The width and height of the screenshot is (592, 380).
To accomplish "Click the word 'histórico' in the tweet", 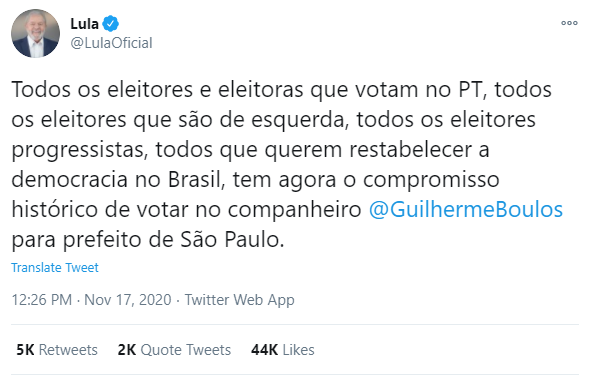I will click(55, 209).
